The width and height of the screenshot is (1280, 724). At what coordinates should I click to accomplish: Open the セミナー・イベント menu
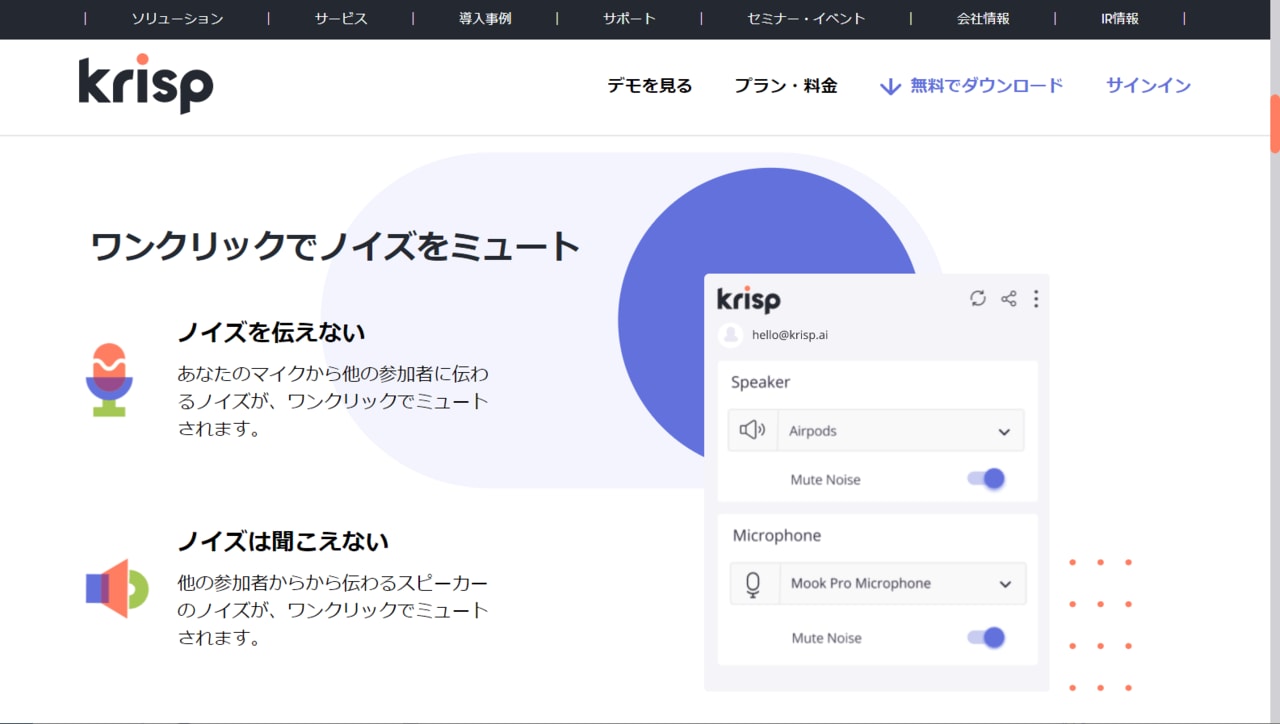click(x=806, y=18)
